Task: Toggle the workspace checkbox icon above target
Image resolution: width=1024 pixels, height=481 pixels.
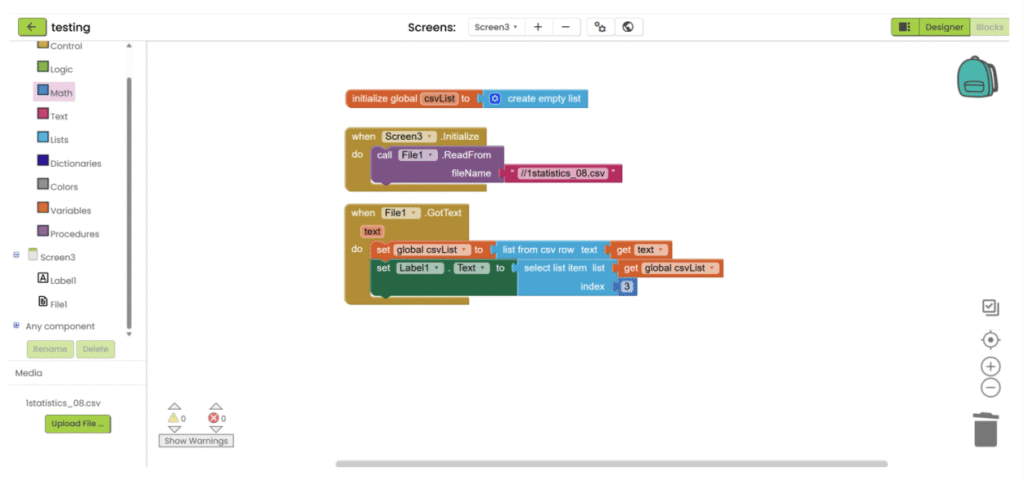Action: pos(990,307)
